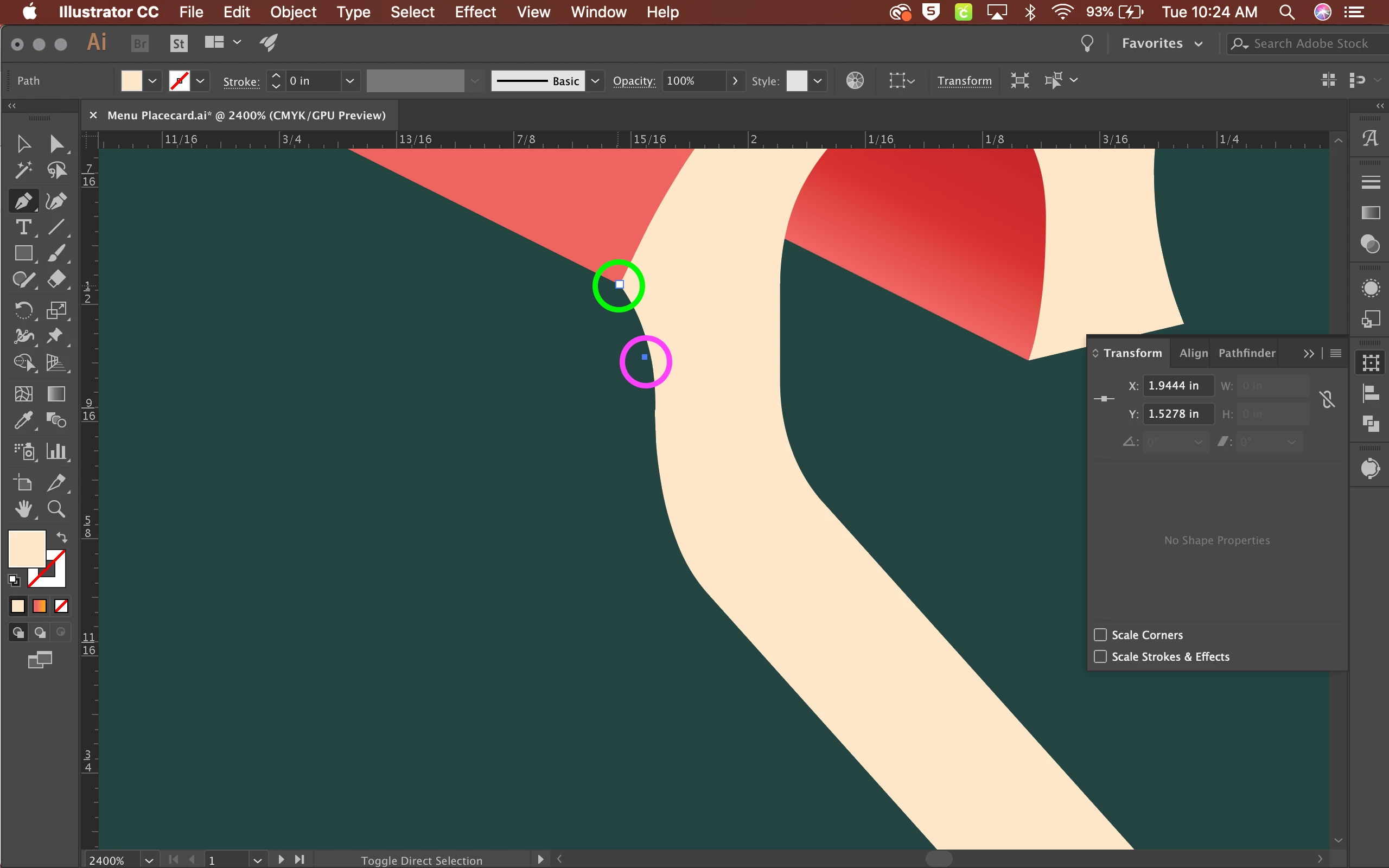The image size is (1389, 868).
Task: Open the fill color dropdown arrow
Action: [x=152, y=81]
